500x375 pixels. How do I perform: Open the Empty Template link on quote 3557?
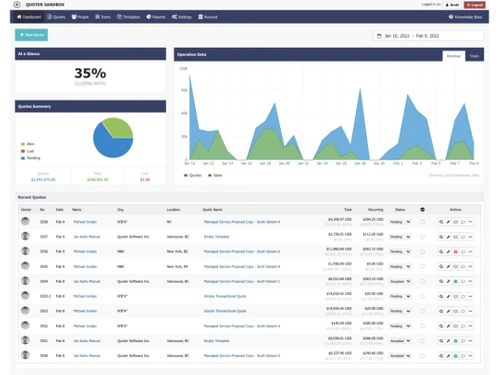[216, 237]
